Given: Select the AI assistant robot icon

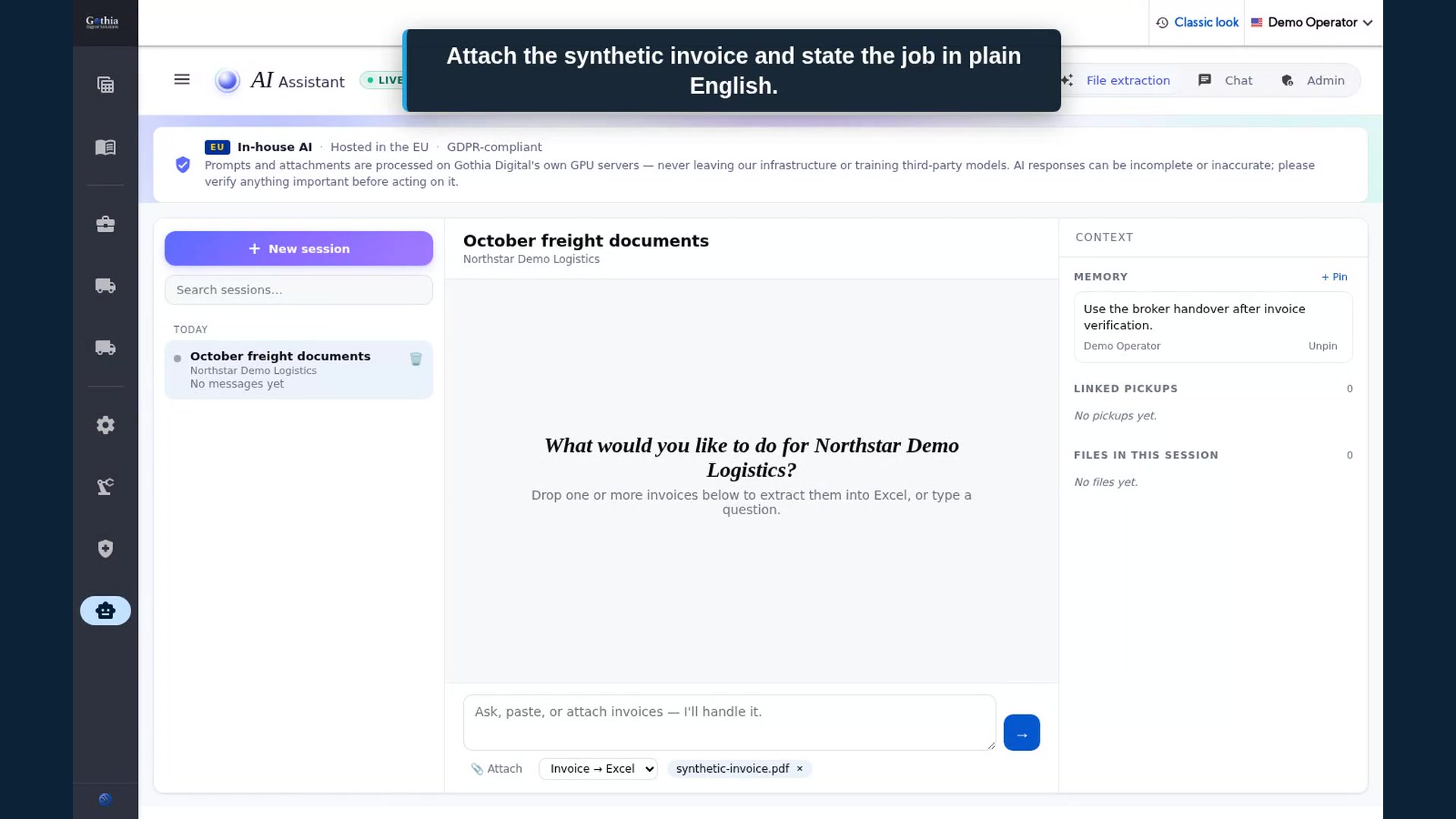Looking at the screenshot, I should (105, 610).
